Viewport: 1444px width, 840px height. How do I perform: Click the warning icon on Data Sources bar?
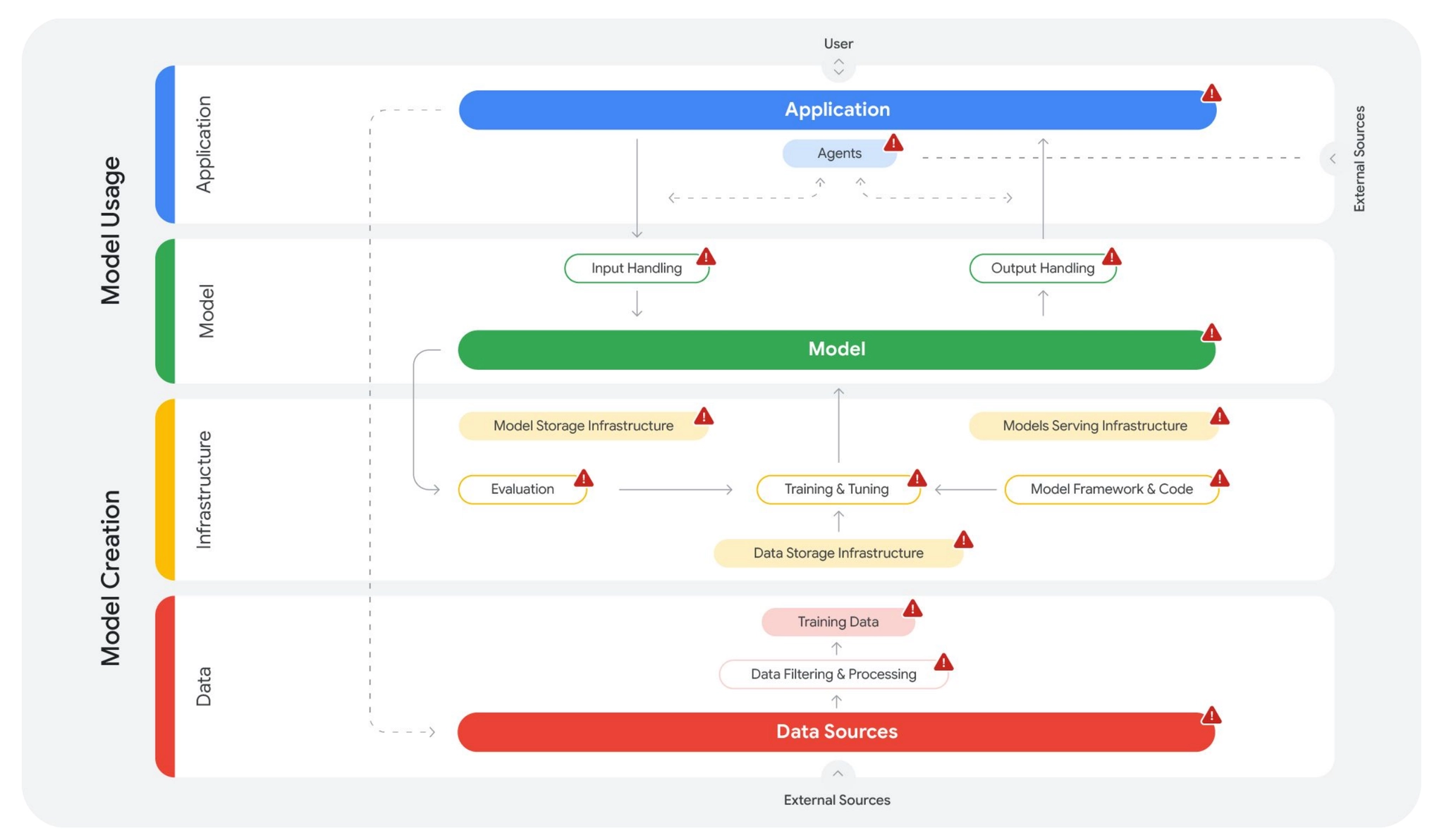[1211, 716]
